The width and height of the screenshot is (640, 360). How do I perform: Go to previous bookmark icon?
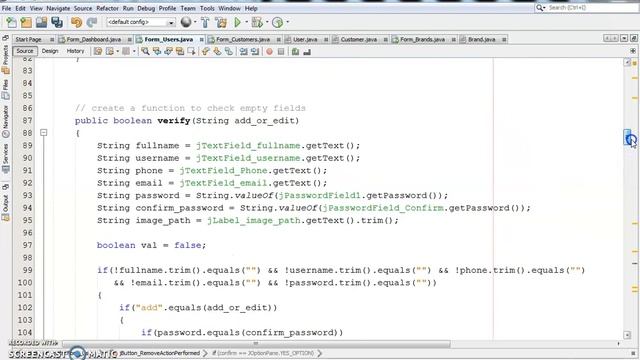205,51
